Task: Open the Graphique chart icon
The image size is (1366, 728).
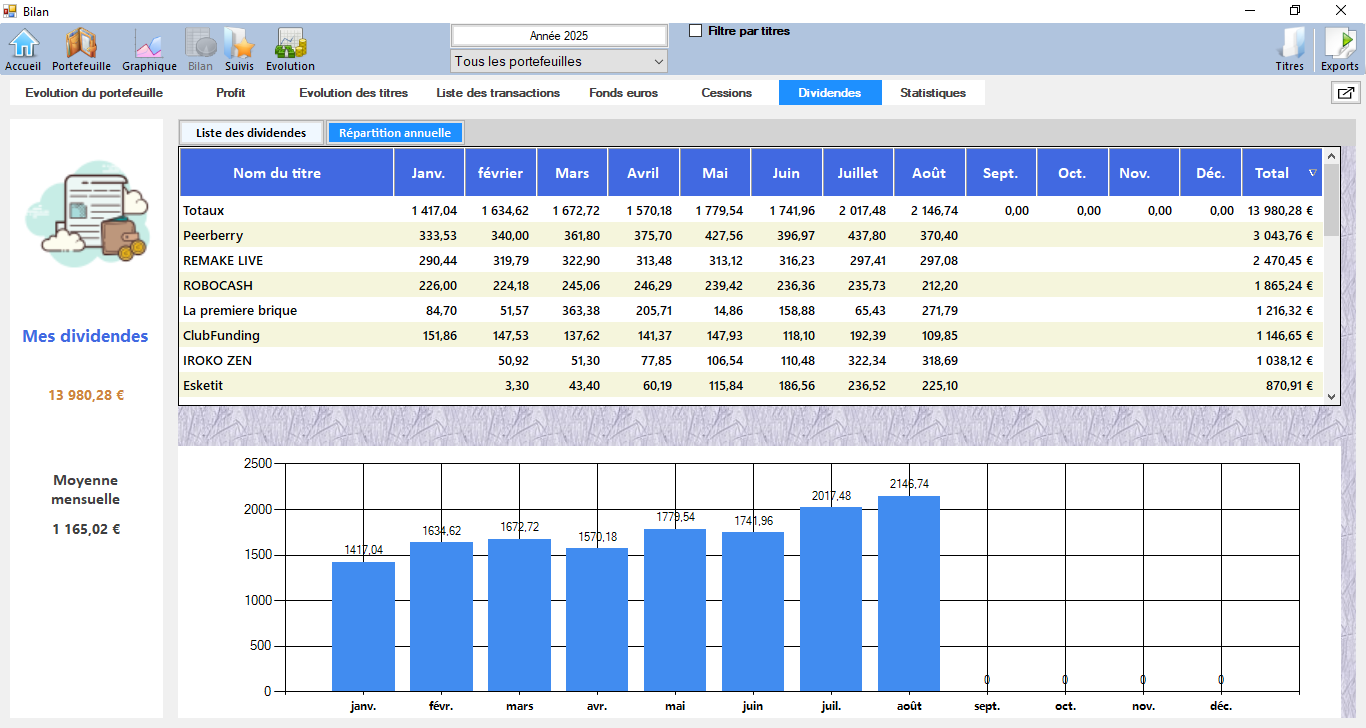Action: [x=149, y=48]
